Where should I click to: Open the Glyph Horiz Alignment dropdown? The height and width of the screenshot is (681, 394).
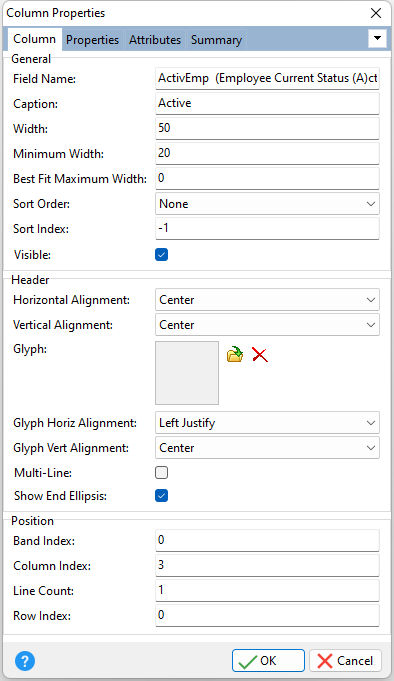coord(267,423)
